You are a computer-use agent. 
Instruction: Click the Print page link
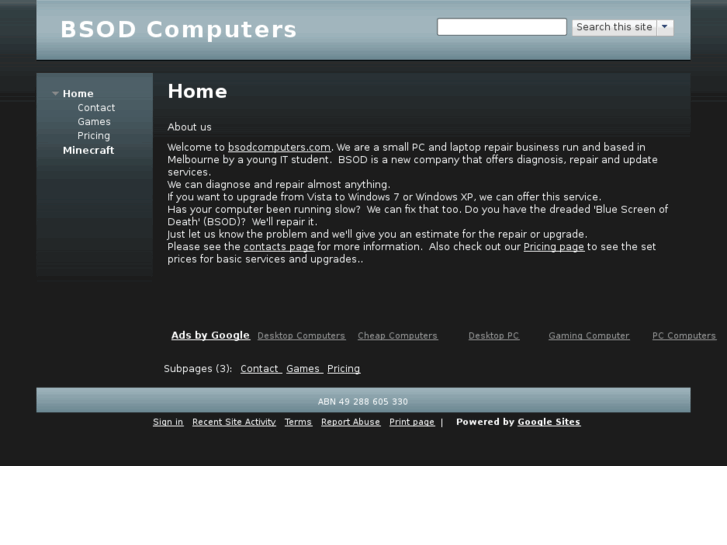click(x=412, y=422)
